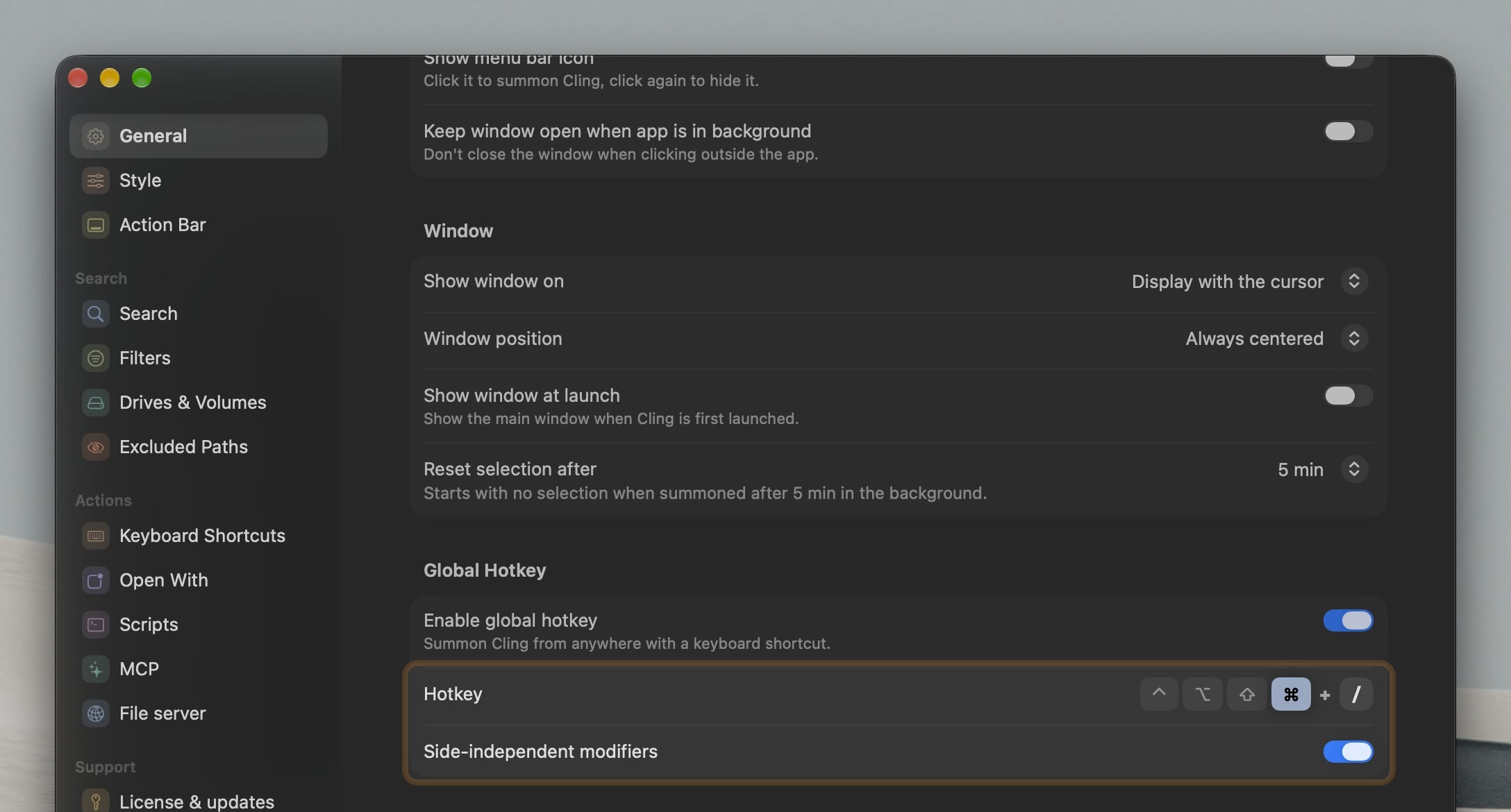Open General settings via gear icon
The height and width of the screenshot is (812, 1511).
point(96,136)
